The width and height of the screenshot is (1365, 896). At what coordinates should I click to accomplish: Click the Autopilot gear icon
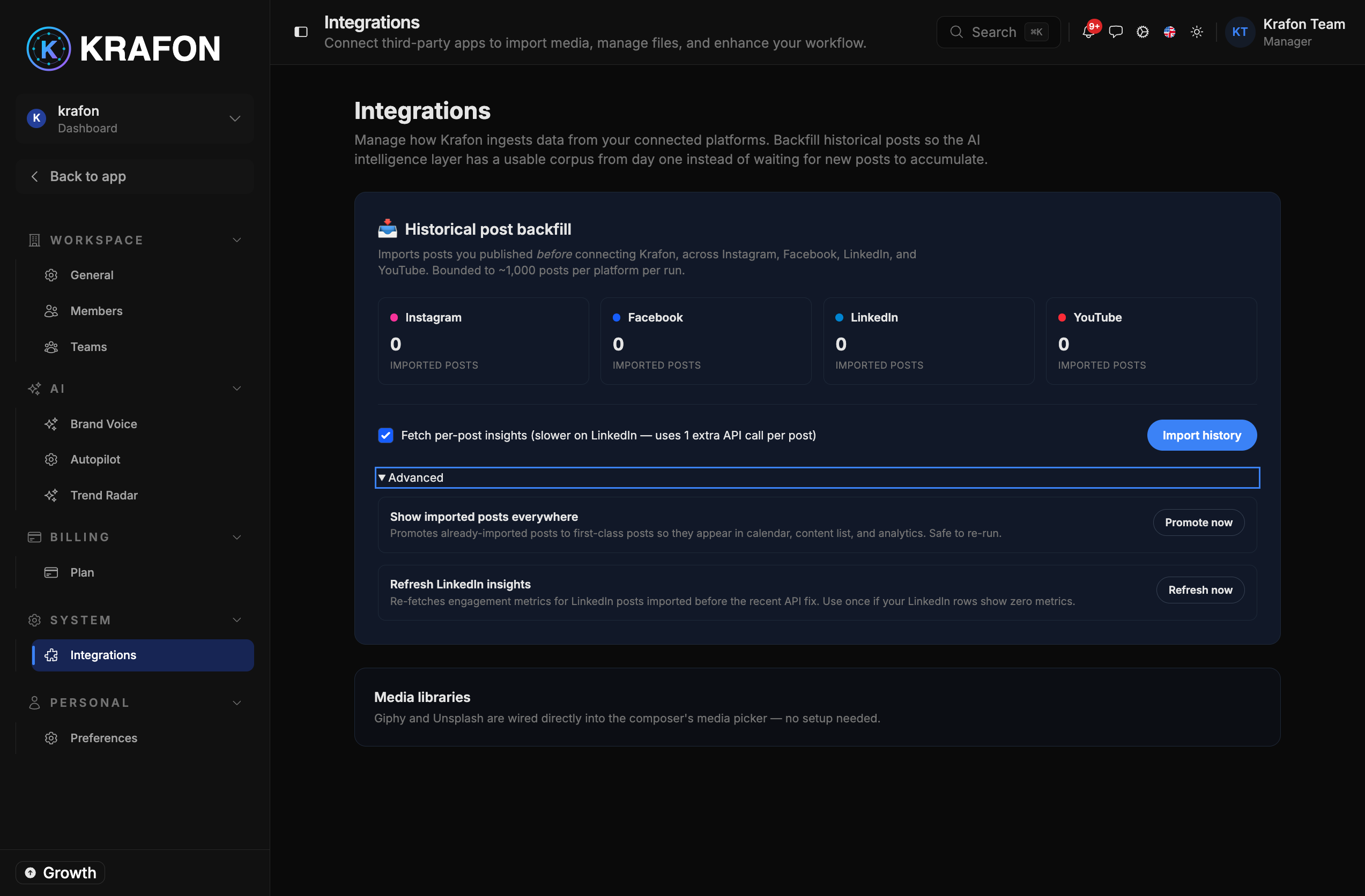(51, 460)
